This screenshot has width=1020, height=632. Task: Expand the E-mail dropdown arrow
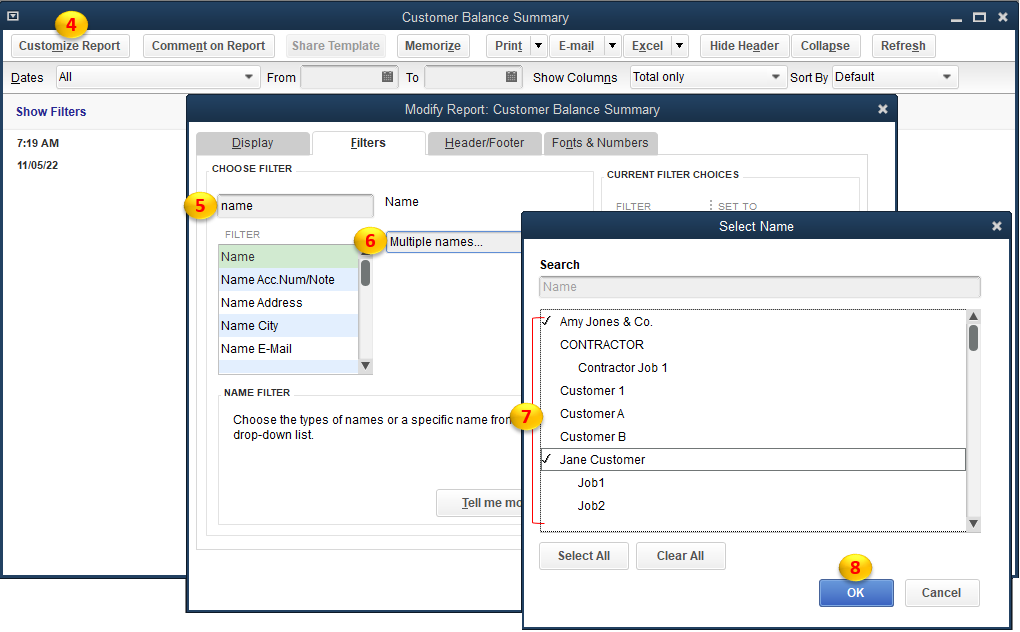coord(611,45)
